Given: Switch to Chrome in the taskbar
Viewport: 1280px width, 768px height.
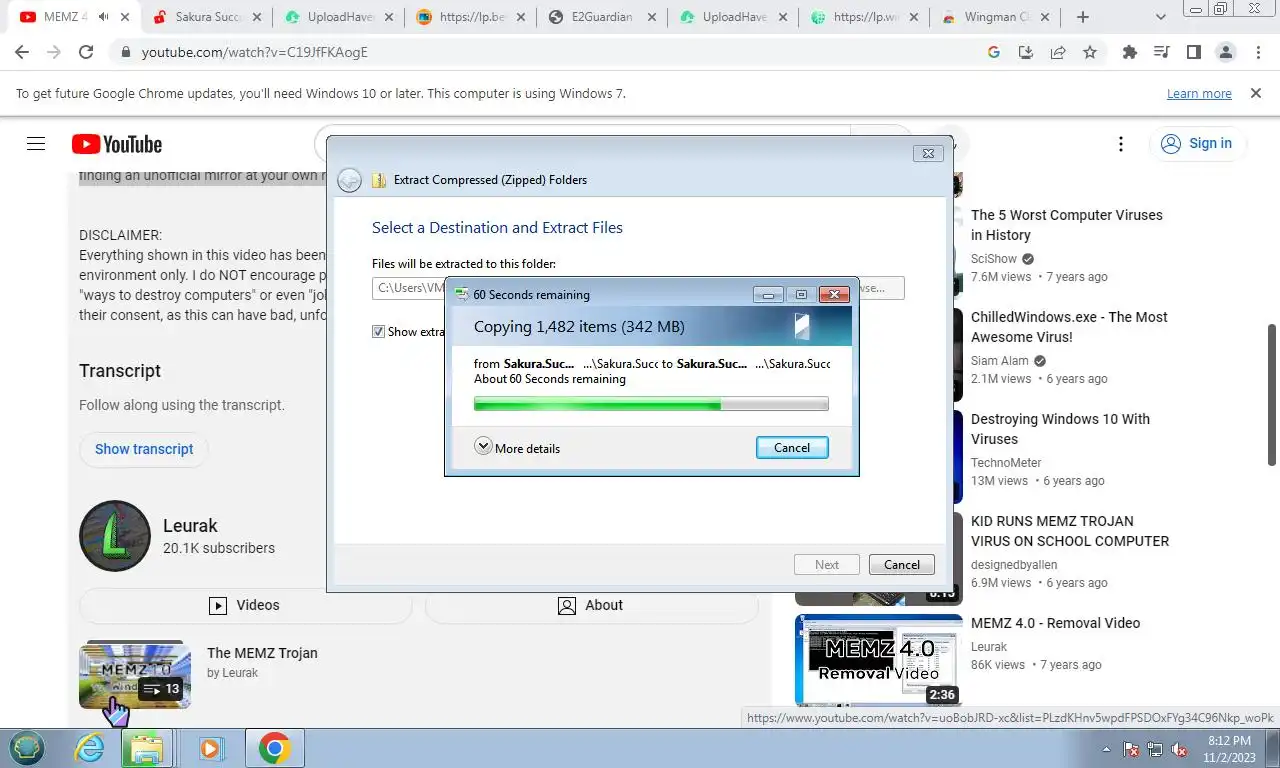Looking at the screenshot, I should 274,748.
